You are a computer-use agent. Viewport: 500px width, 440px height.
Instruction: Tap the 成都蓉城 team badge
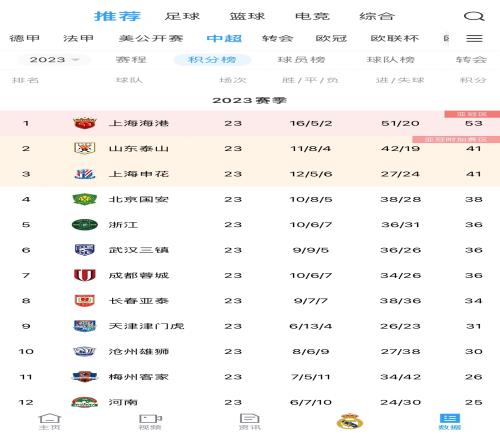(x=84, y=275)
